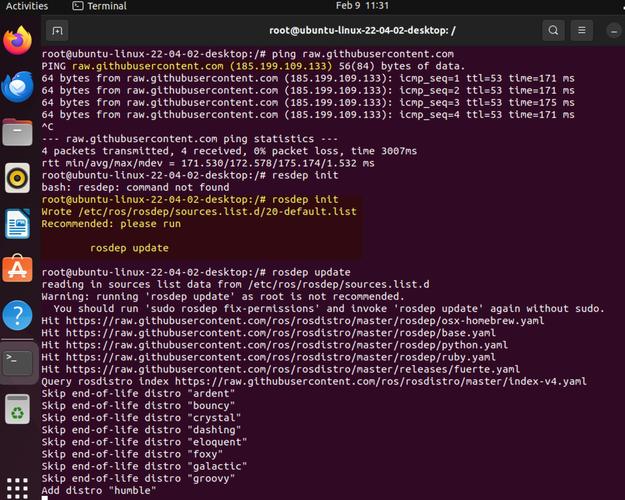Open a new terminal tab
625x500 pixels.
[x=57, y=31]
